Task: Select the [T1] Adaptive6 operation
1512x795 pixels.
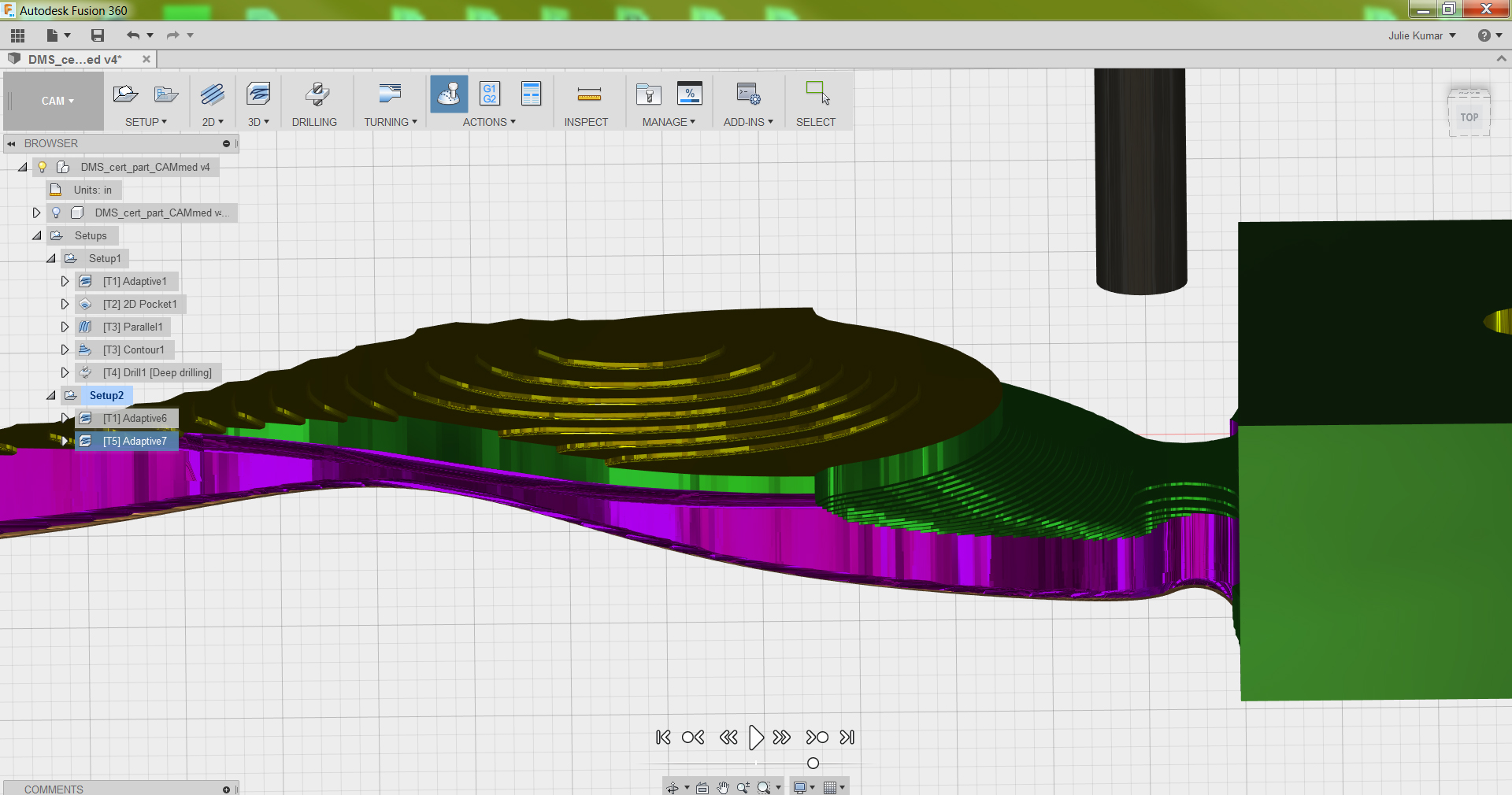Action: [x=135, y=418]
